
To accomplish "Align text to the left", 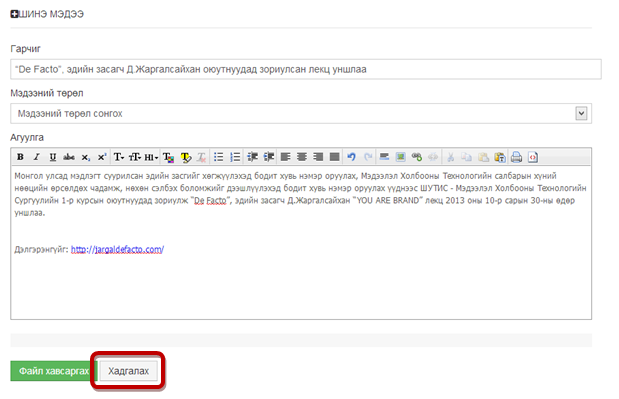I will point(285,157).
